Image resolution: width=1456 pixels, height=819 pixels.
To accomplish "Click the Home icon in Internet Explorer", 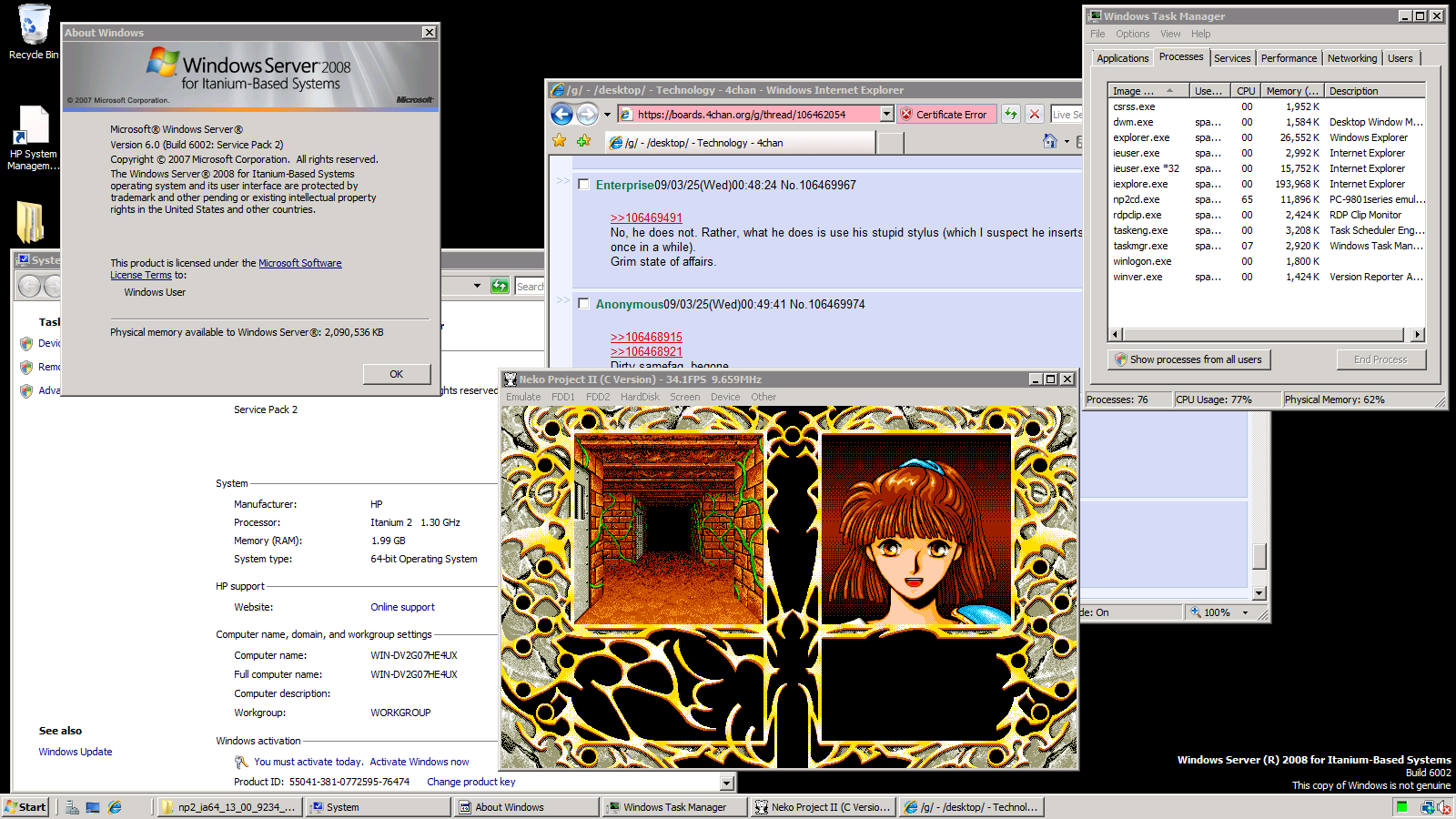I will pos(1050,141).
